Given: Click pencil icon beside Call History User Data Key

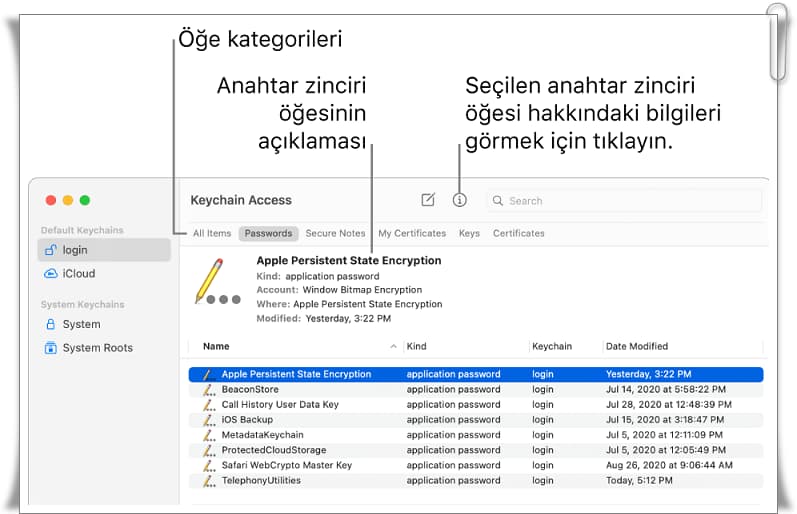Looking at the screenshot, I should tap(209, 405).
